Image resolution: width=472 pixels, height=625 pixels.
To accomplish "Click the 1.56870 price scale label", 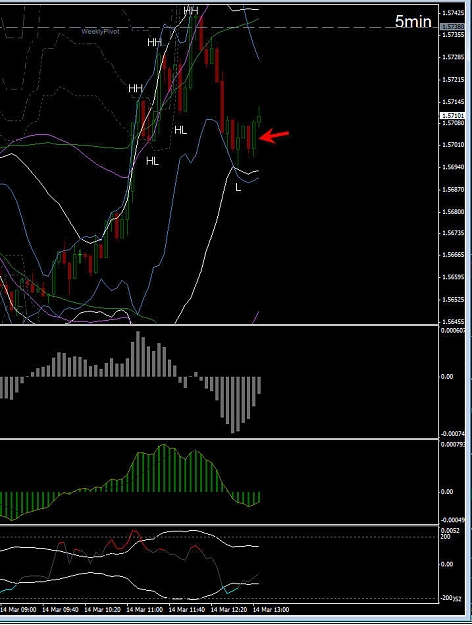I will tap(453, 189).
